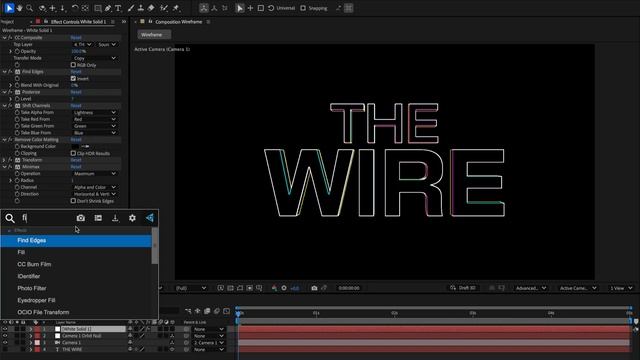Screen dimensions: 640x360
Task: Click the magnifier search icon in effect panel
Action: point(10,218)
